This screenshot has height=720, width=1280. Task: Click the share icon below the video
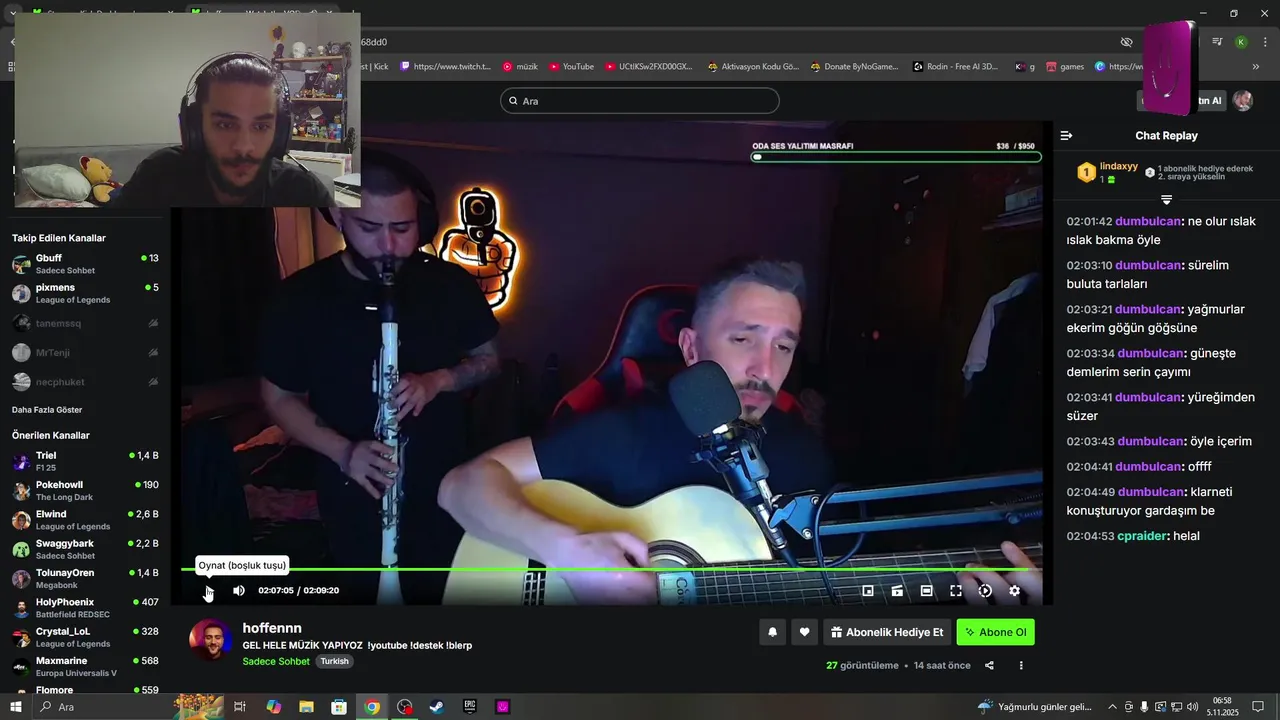point(989,666)
